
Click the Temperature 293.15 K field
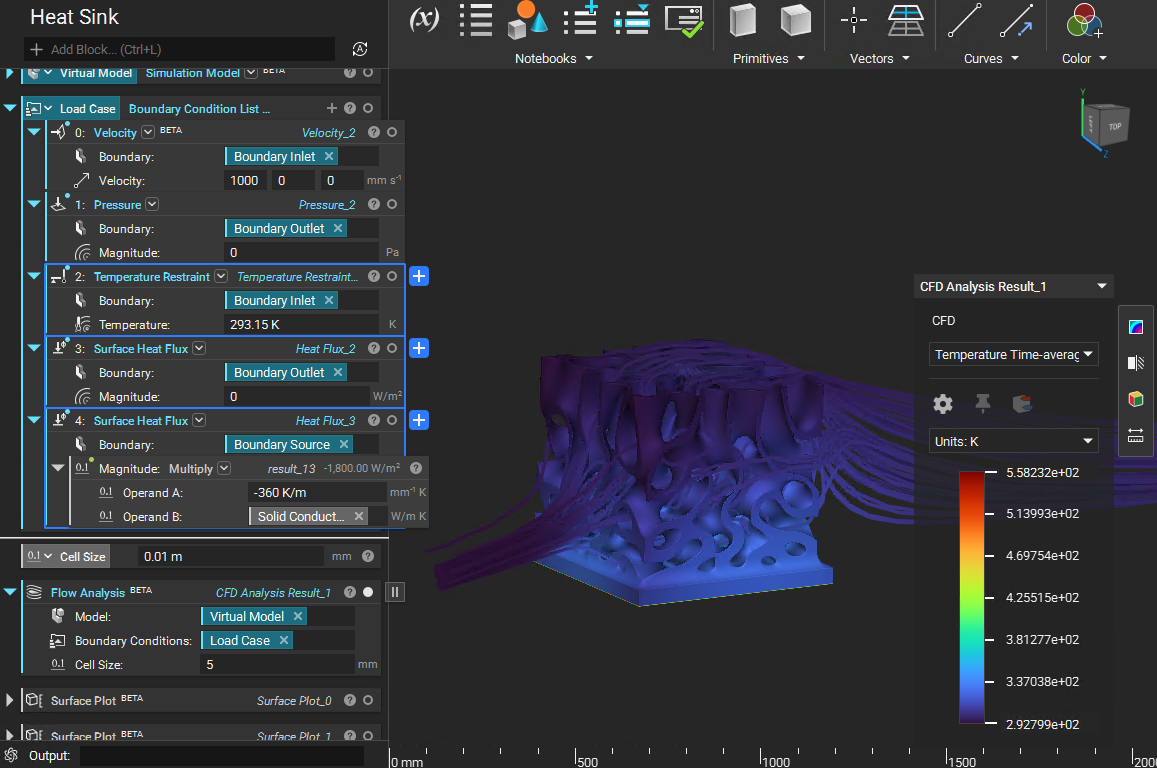tap(302, 325)
